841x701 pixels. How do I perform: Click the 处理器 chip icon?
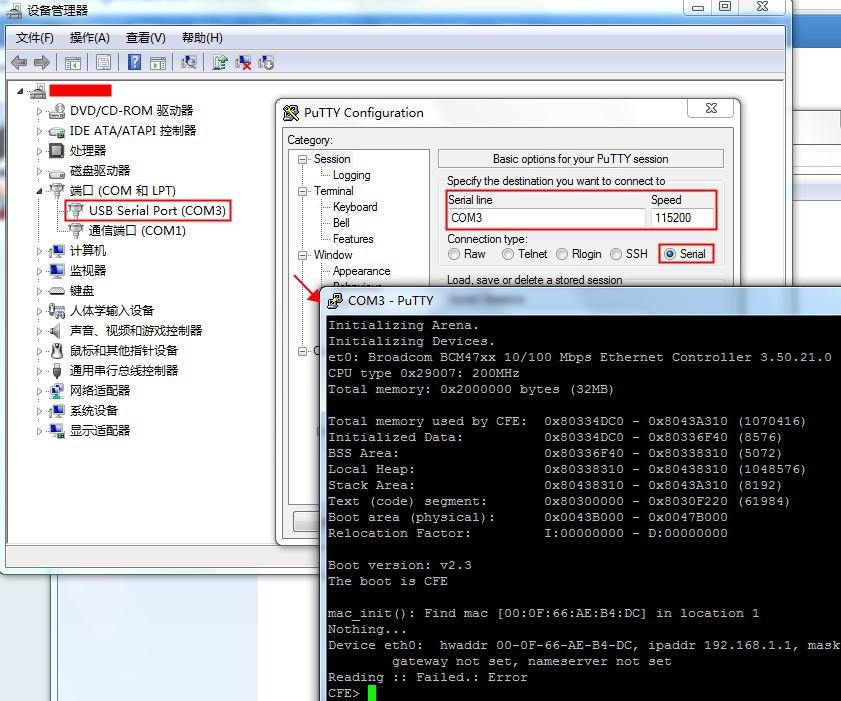tap(57, 151)
